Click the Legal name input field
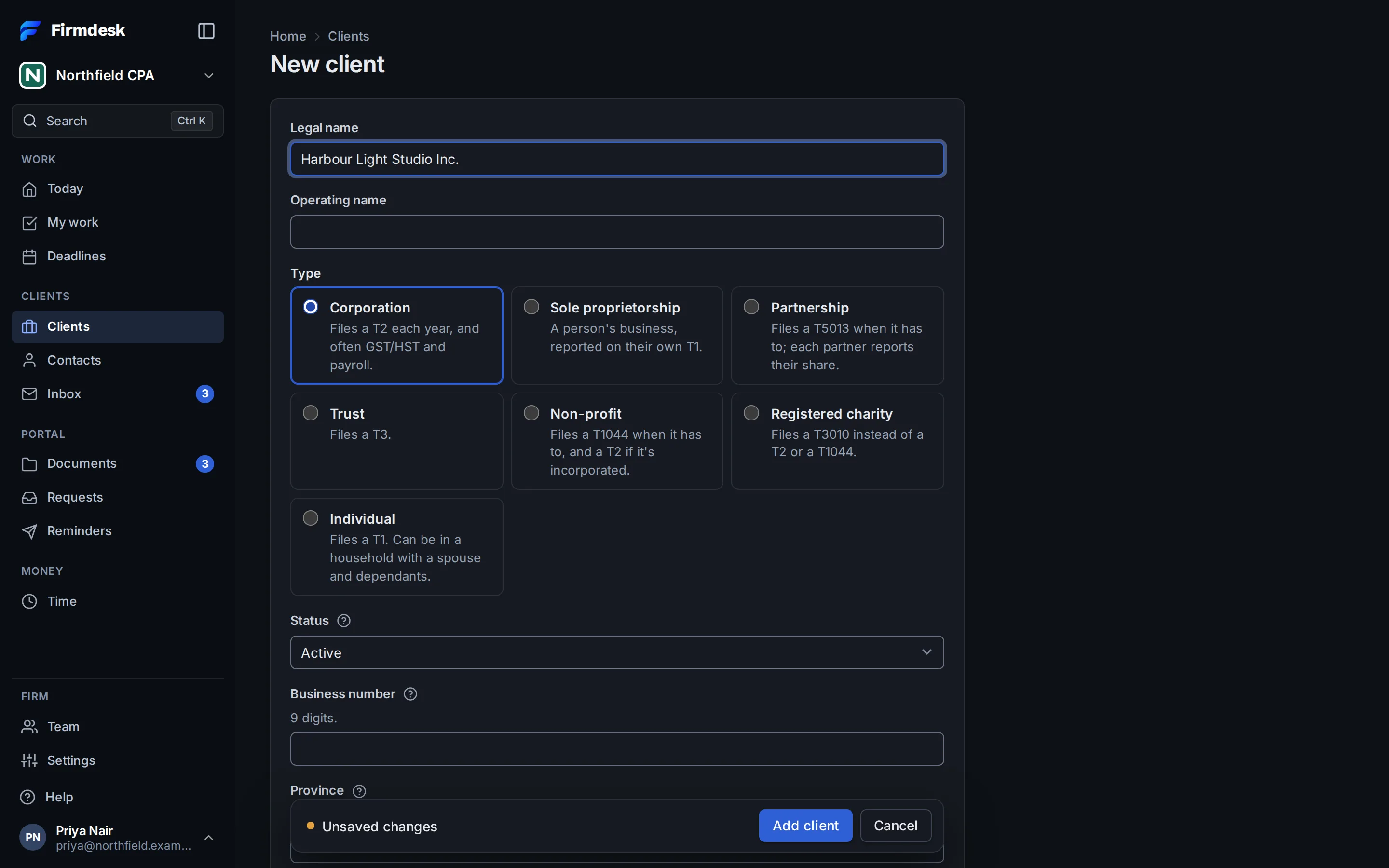Image resolution: width=1389 pixels, height=868 pixels. [x=617, y=159]
